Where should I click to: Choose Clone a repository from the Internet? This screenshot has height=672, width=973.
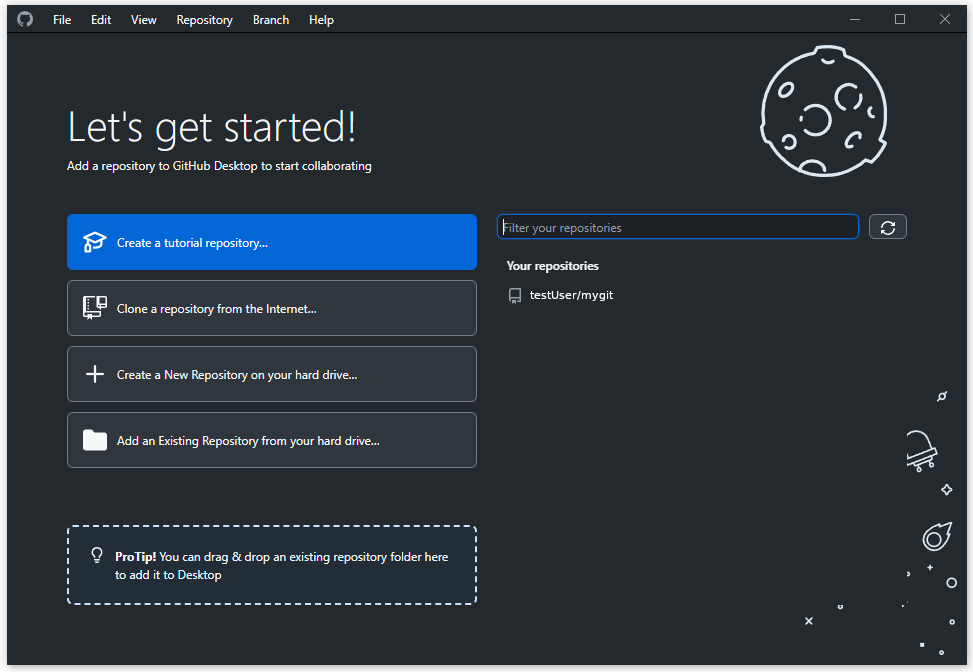point(271,308)
